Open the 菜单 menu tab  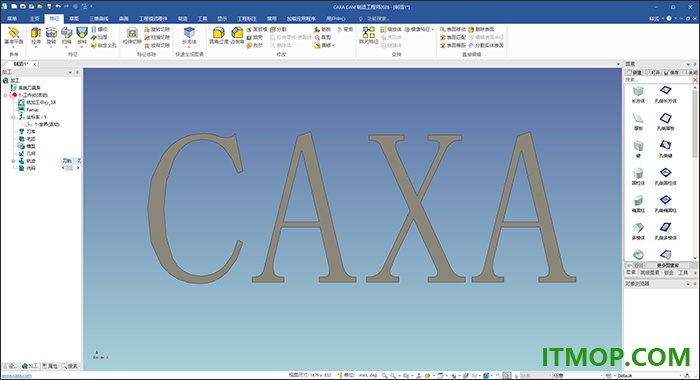[x=12, y=19]
